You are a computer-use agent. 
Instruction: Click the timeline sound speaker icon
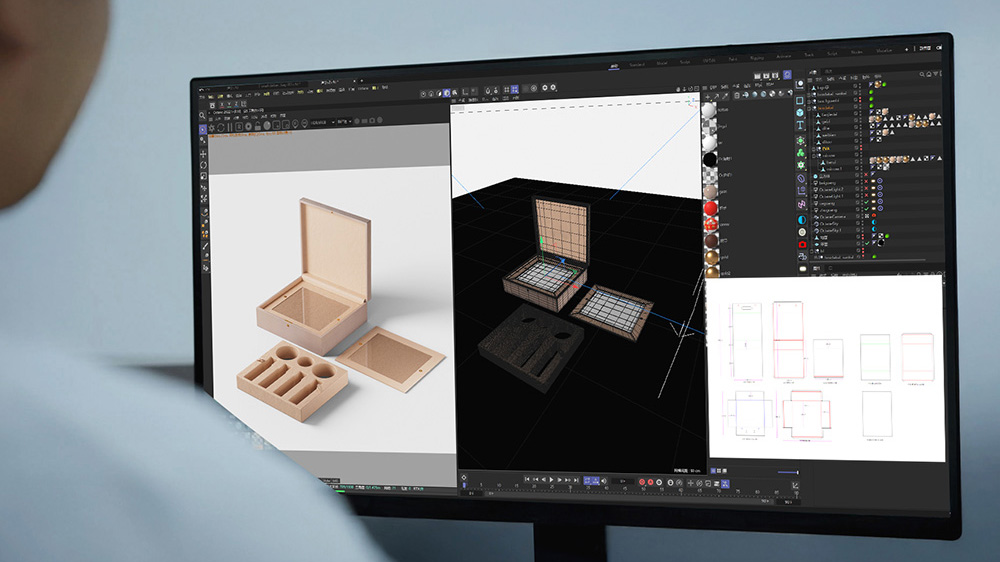coord(604,480)
